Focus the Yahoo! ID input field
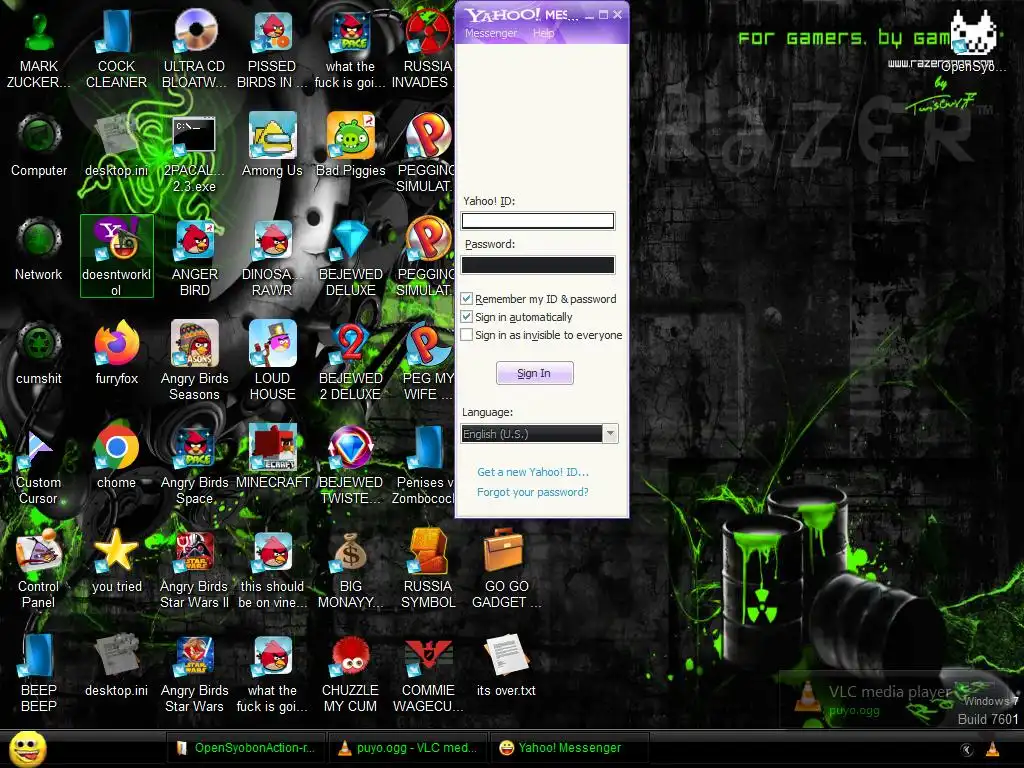 coord(538,221)
